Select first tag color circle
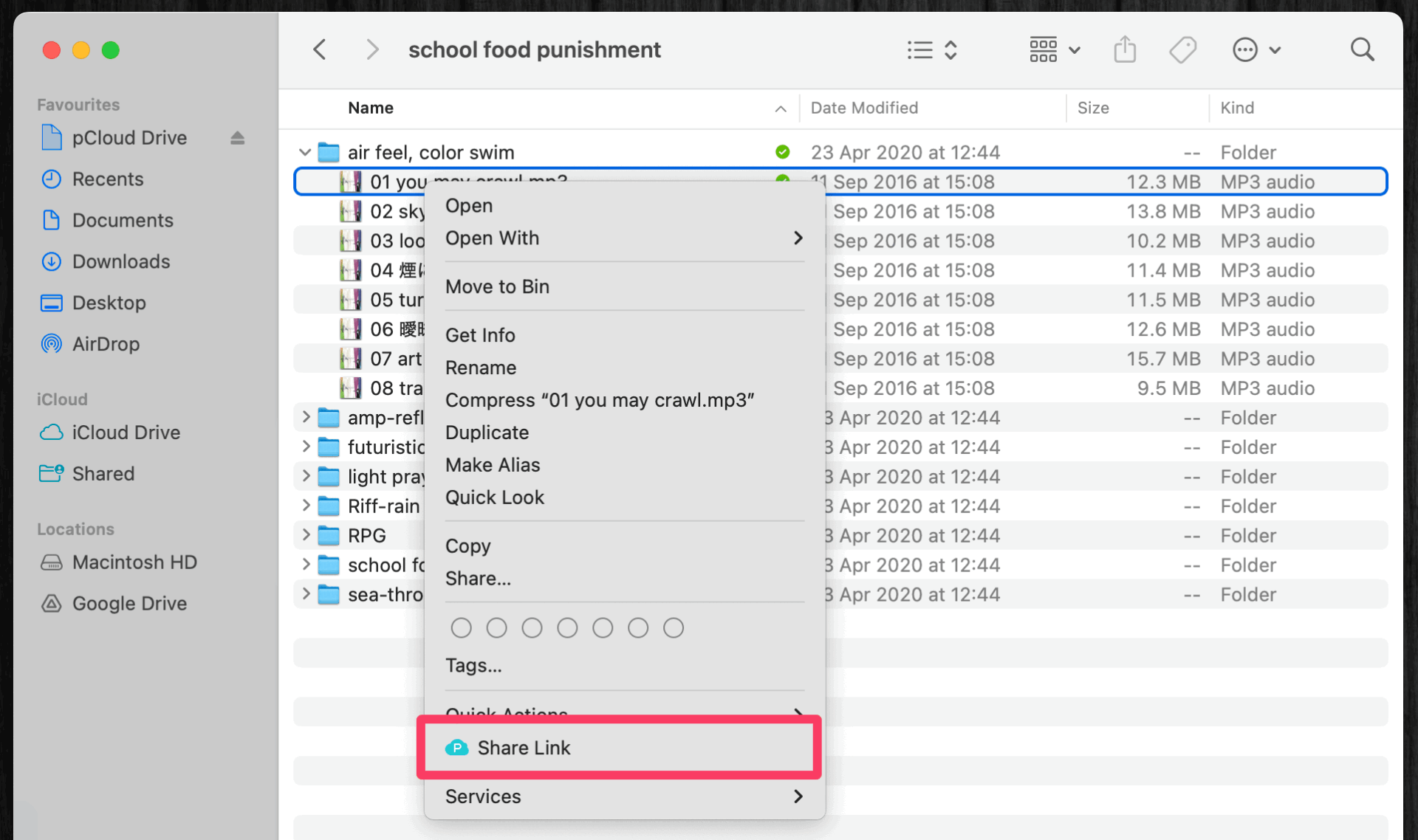This screenshot has width=1418, height=840. (461, 628)
